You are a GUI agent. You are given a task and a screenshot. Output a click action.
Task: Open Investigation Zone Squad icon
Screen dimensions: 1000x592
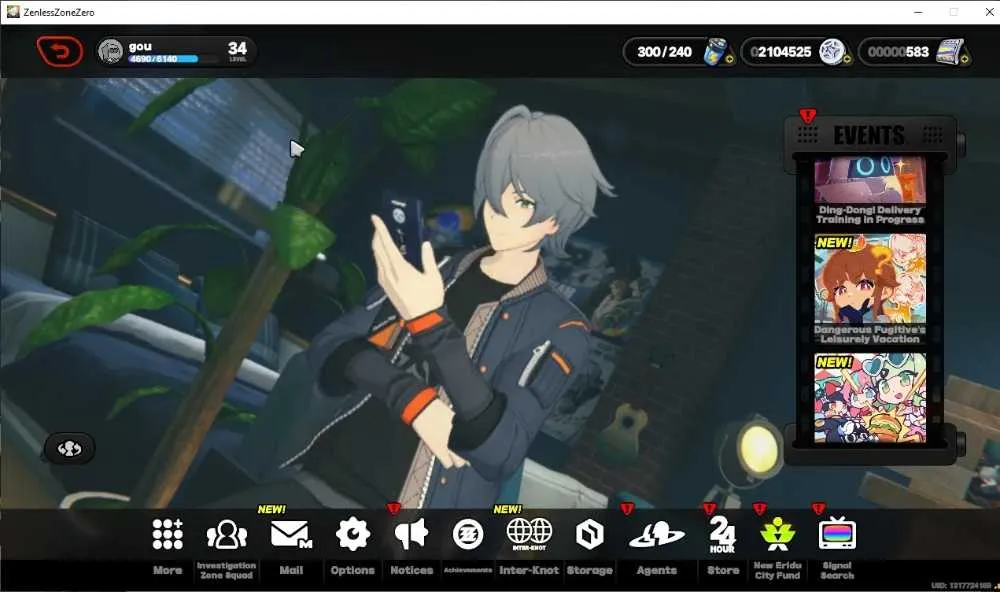226,535
